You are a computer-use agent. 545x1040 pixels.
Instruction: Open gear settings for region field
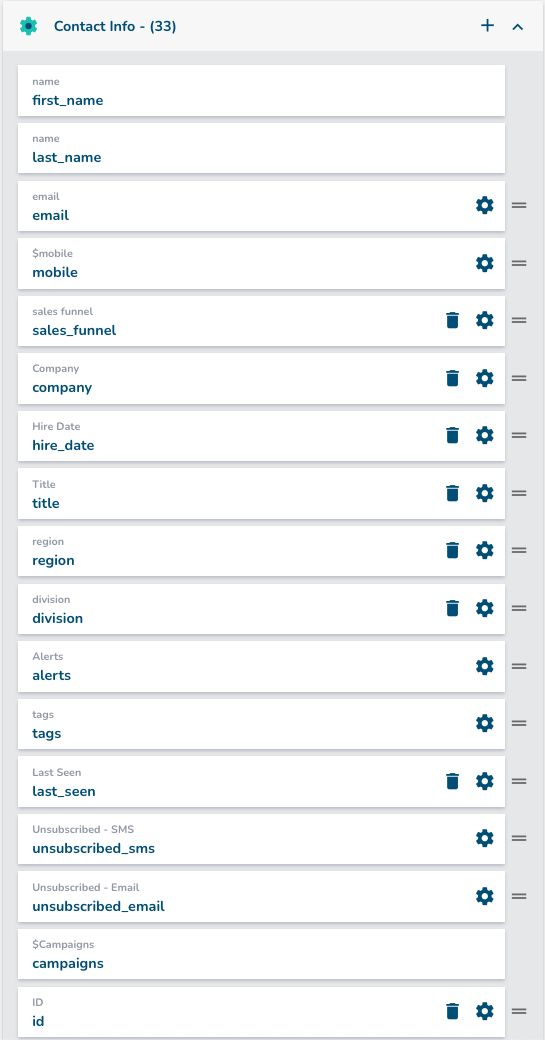pos(485,551)
